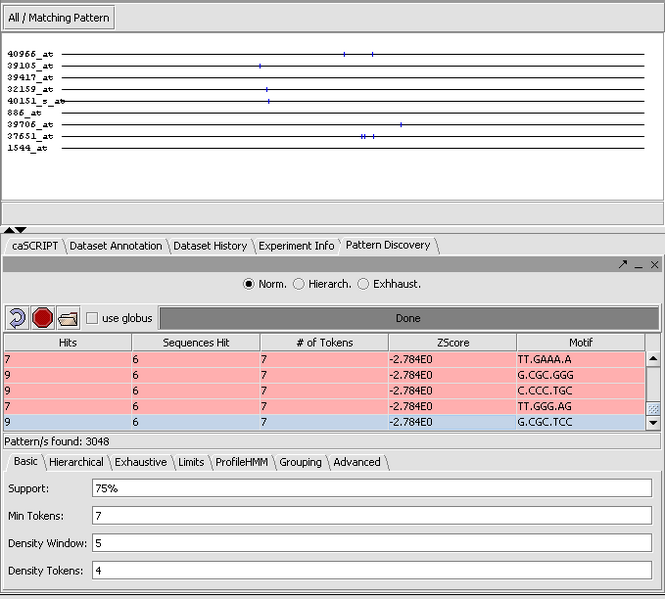Click the 40151_s_at sequence label
This screenshot has height=599, width=665.
[36, 101]
